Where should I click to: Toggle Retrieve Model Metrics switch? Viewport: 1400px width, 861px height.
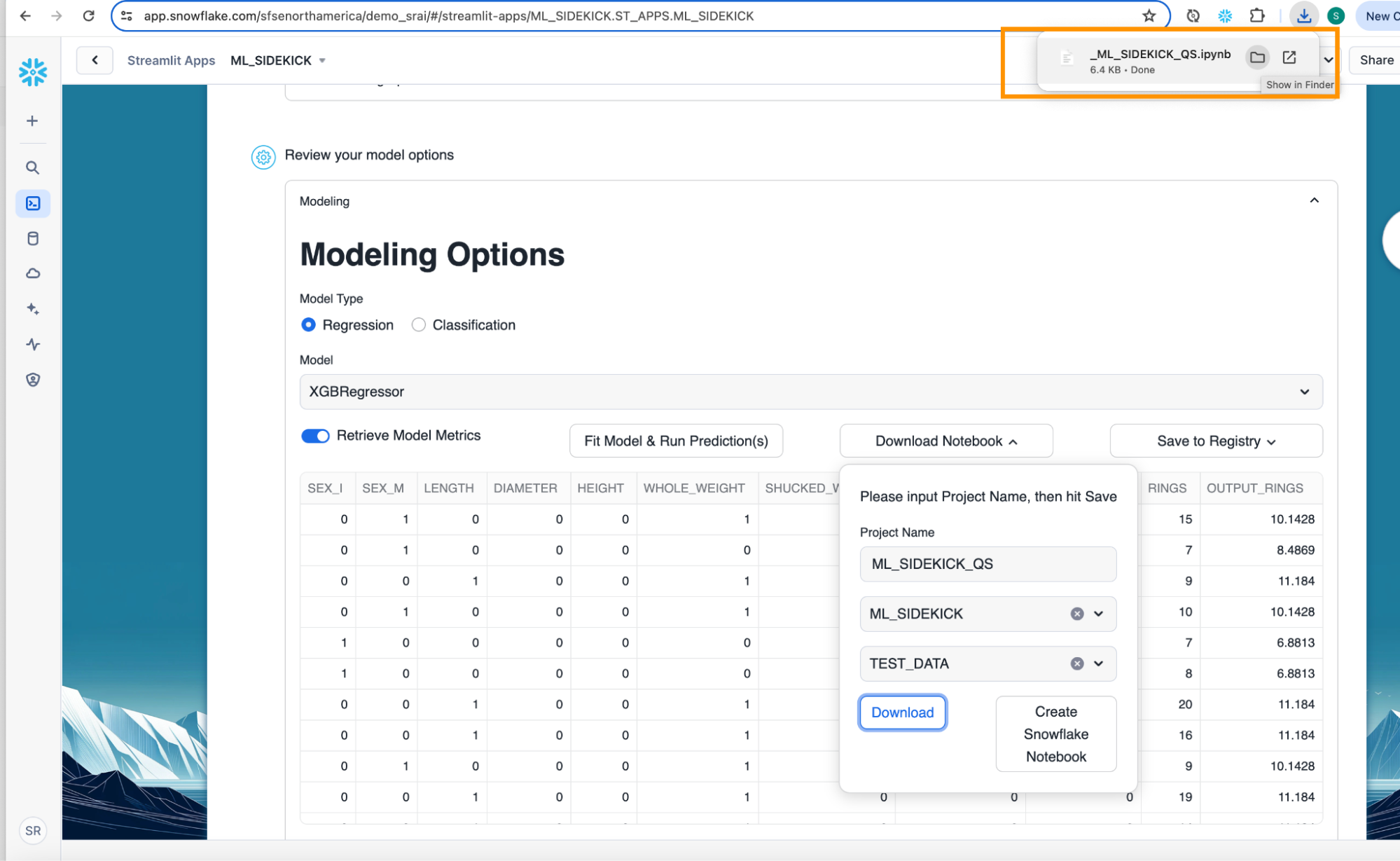pyautogui.click(x=315, y=436)
